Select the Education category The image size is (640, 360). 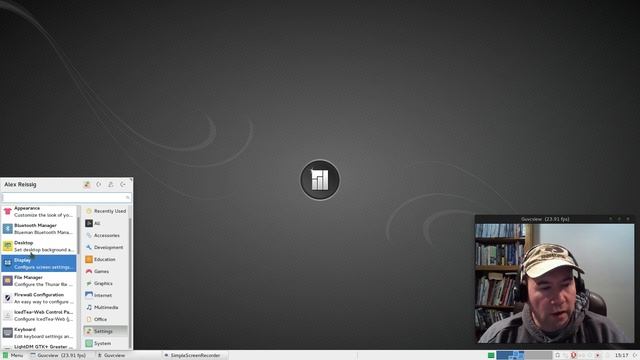pos(106,259)
